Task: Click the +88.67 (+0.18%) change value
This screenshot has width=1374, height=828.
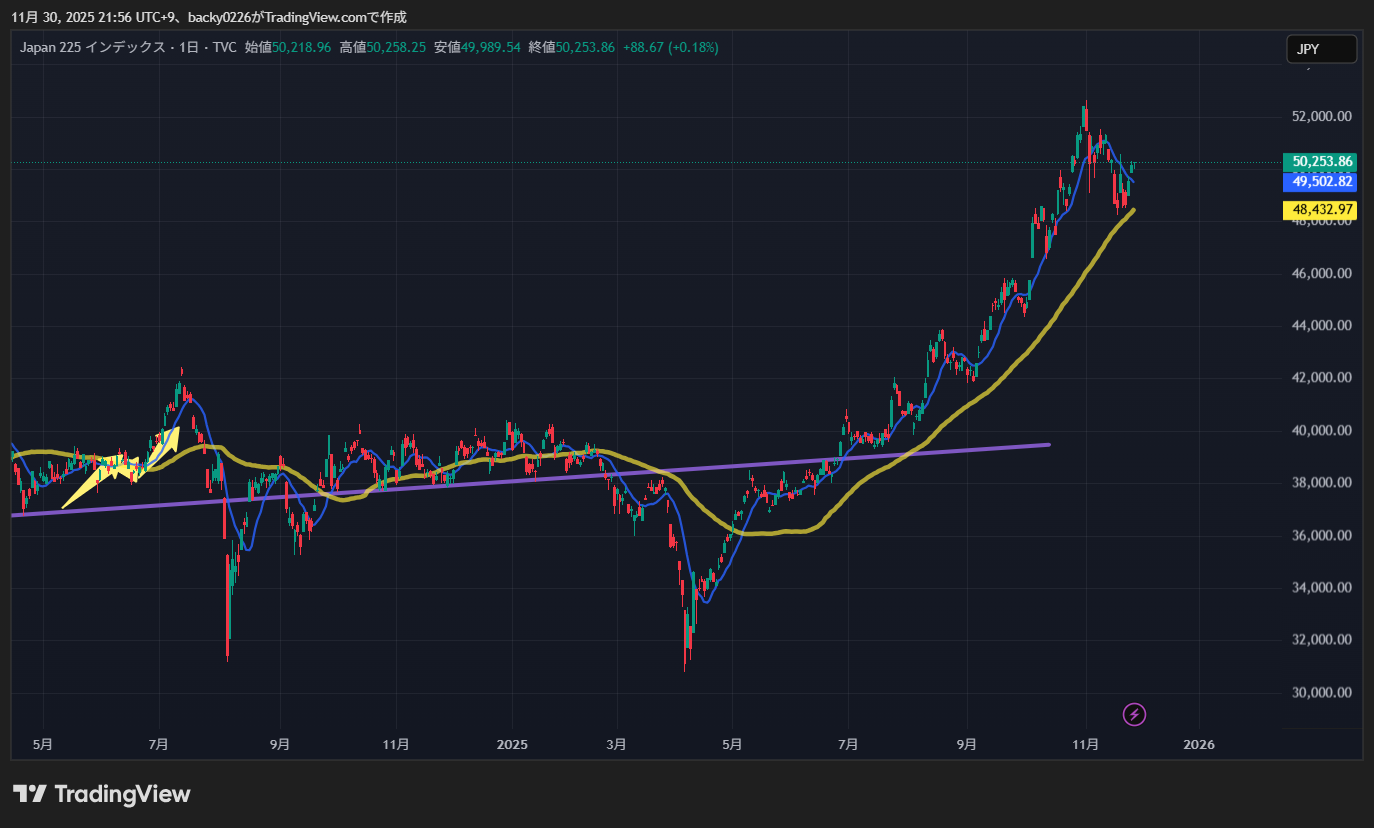Action: coord(670,47)
